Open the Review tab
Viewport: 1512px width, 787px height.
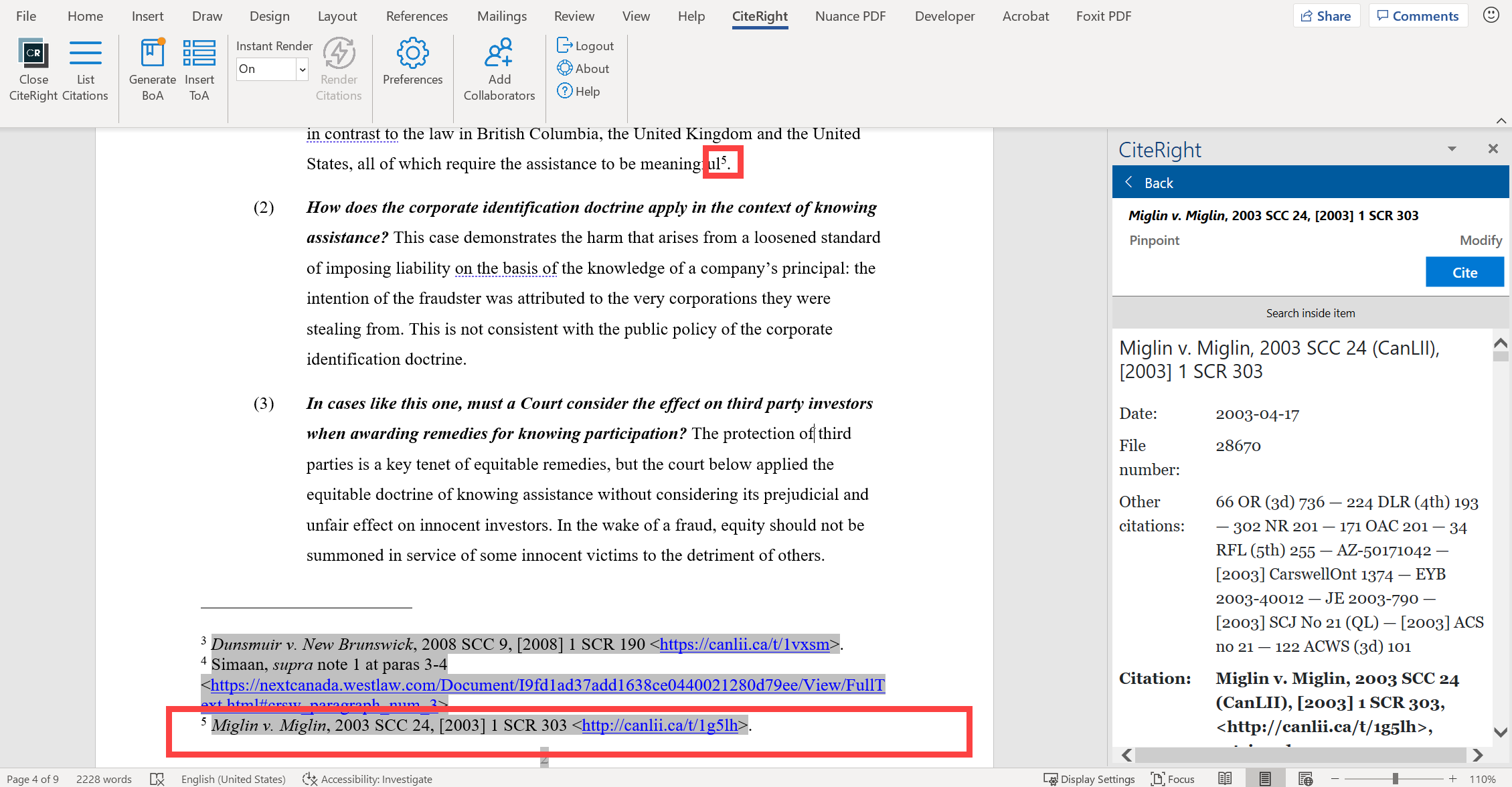574,16
